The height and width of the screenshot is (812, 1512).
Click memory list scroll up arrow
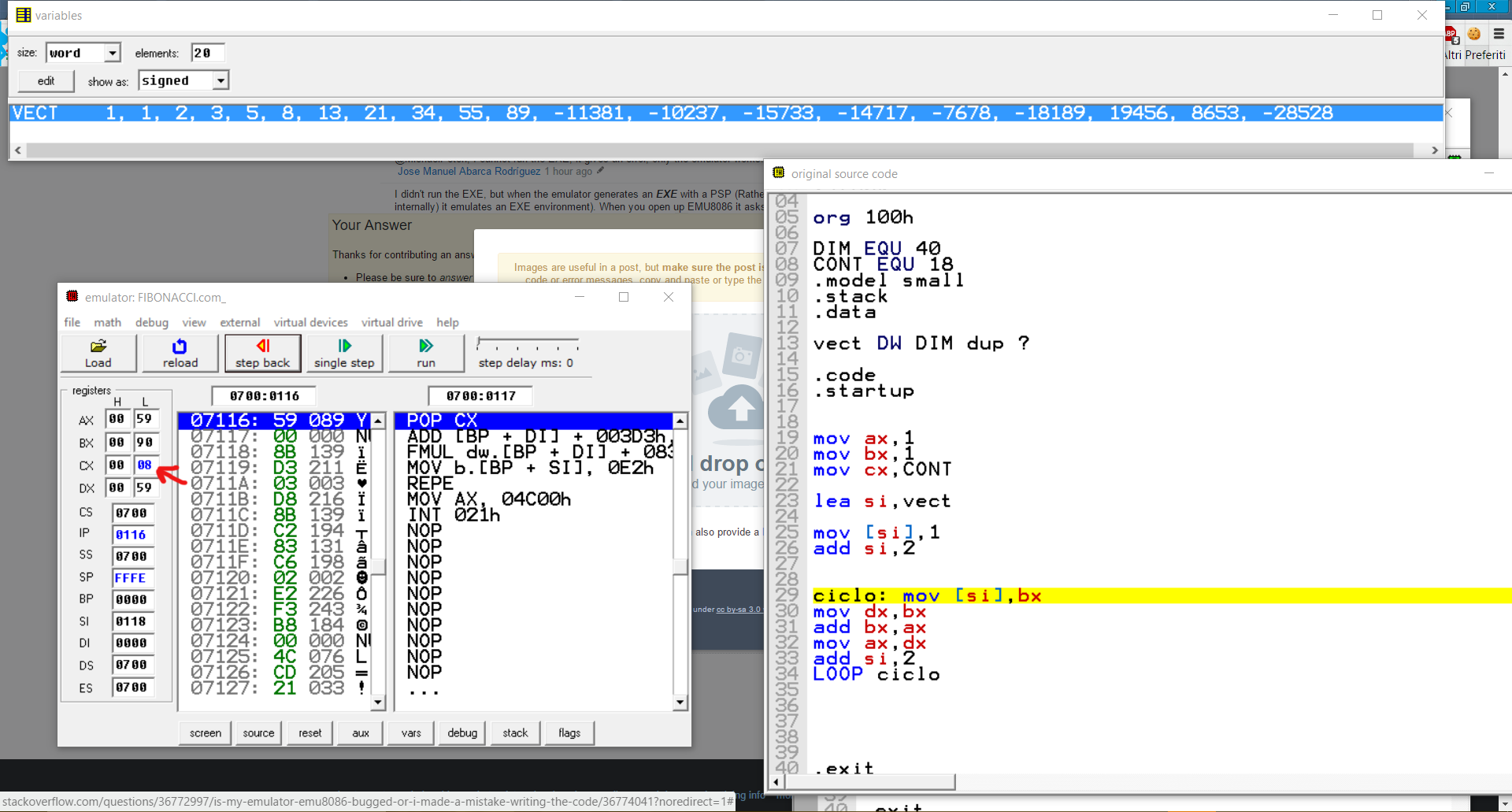coord(378,421)
